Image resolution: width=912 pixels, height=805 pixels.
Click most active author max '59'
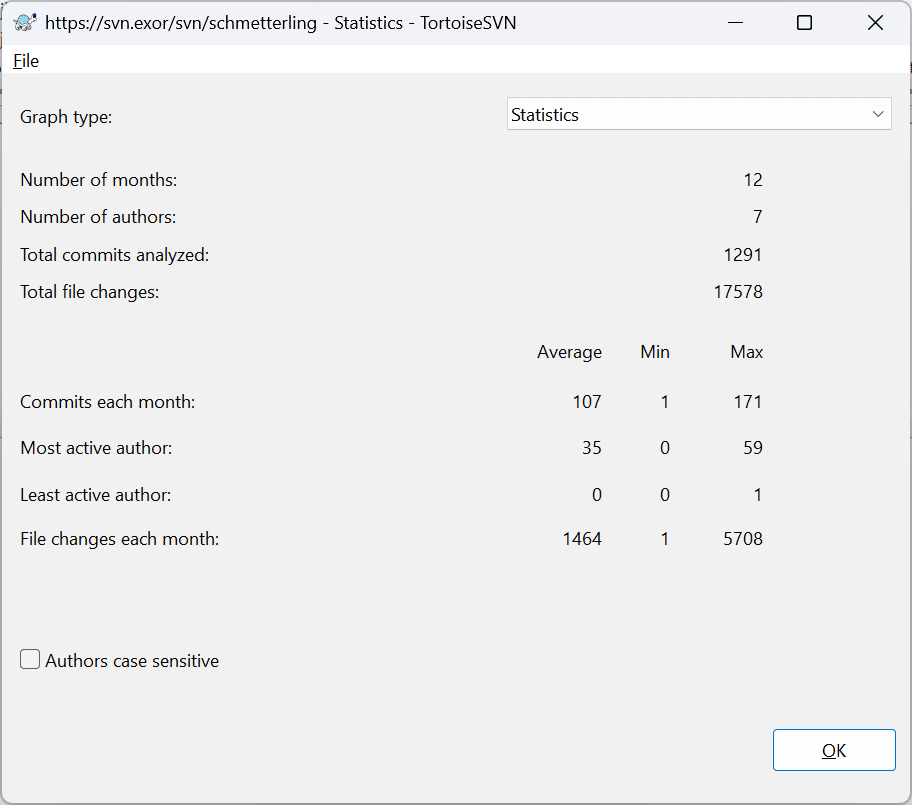tap(753, 448)
